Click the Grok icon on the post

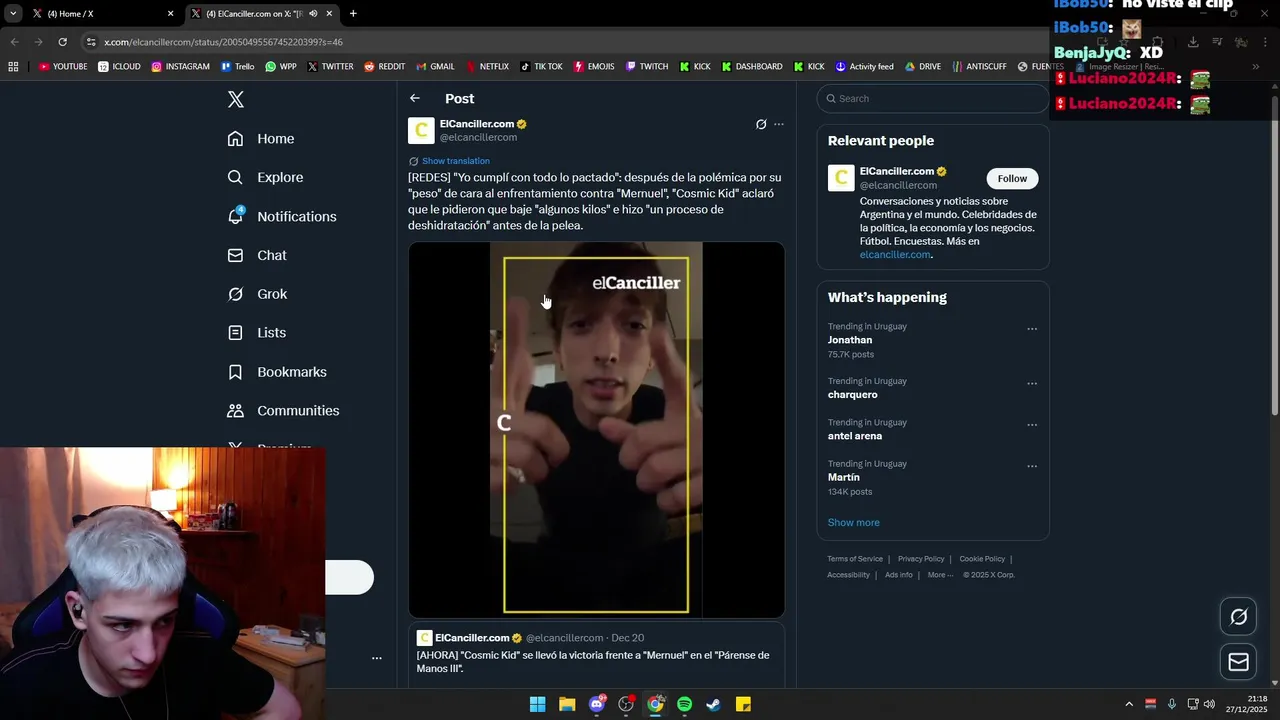click(x=761, y=124)
